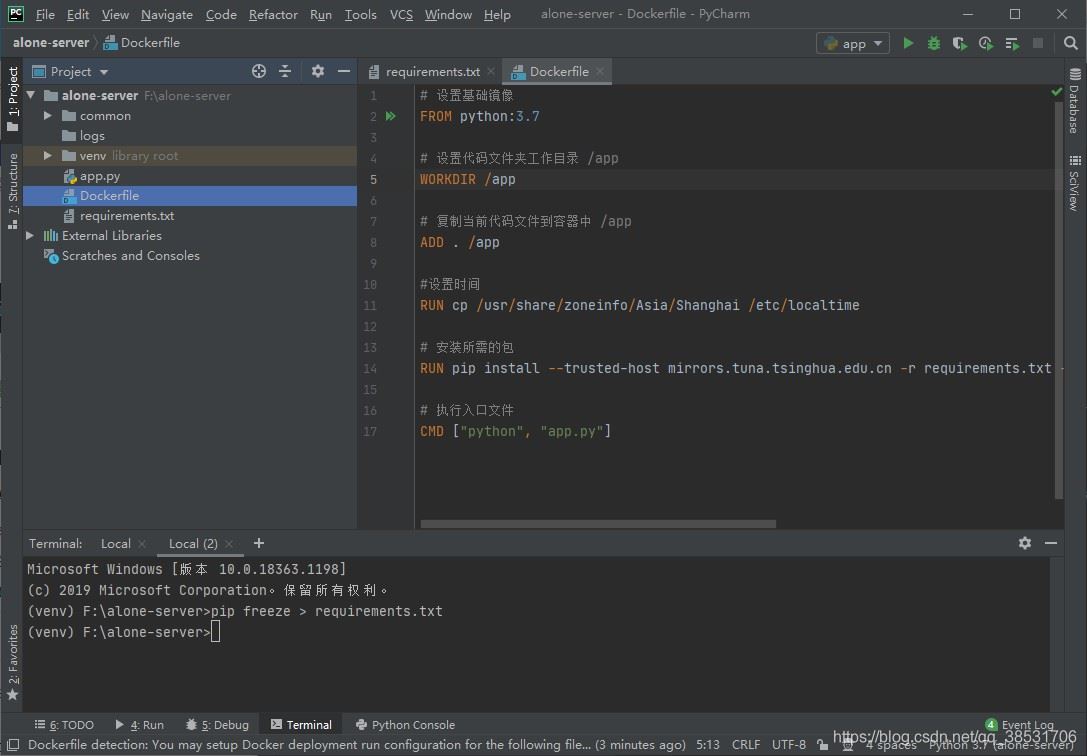Switch to the requirements.txt editor tab
1087x756 pixels.
(432, 71)
